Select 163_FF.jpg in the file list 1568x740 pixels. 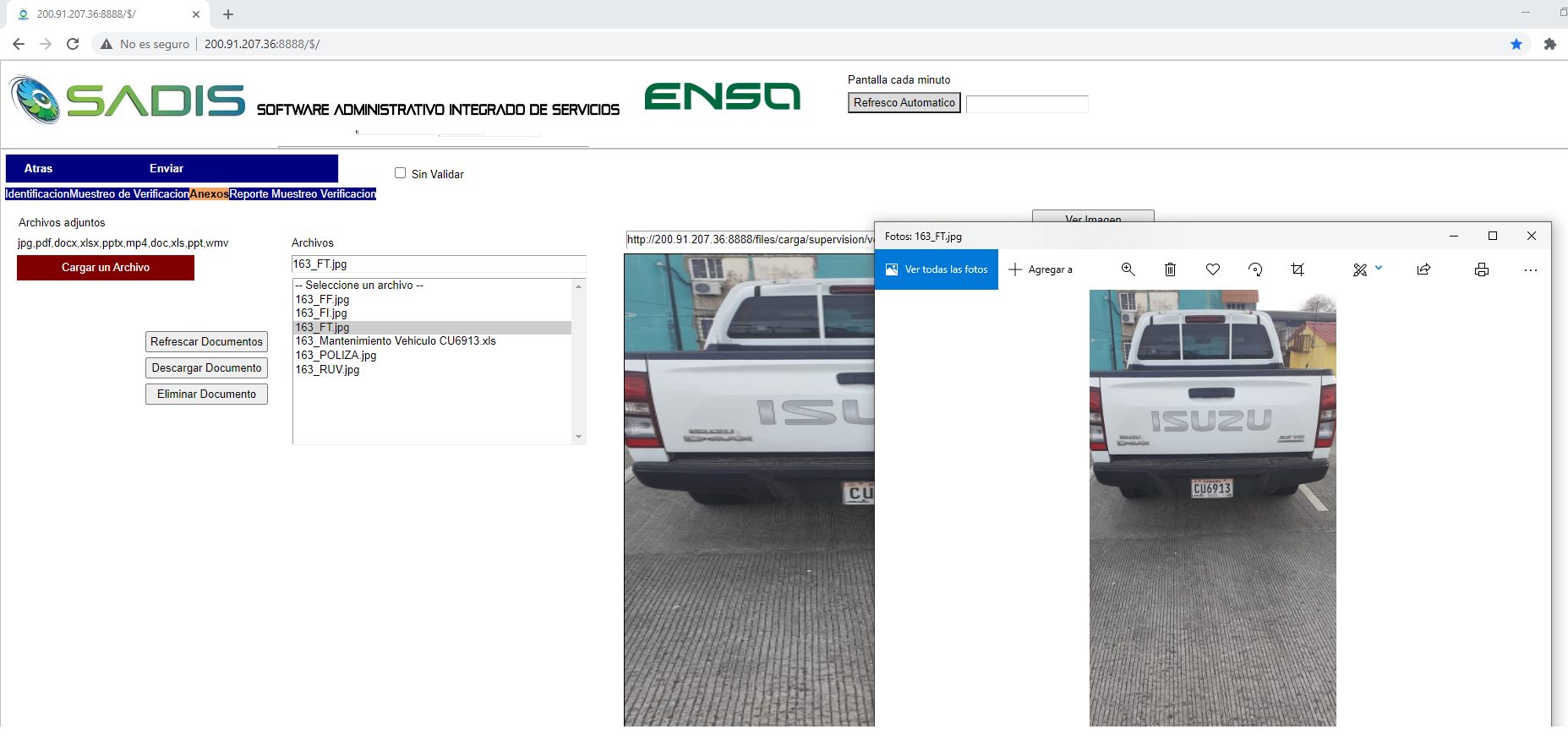(x=432, y=299)
